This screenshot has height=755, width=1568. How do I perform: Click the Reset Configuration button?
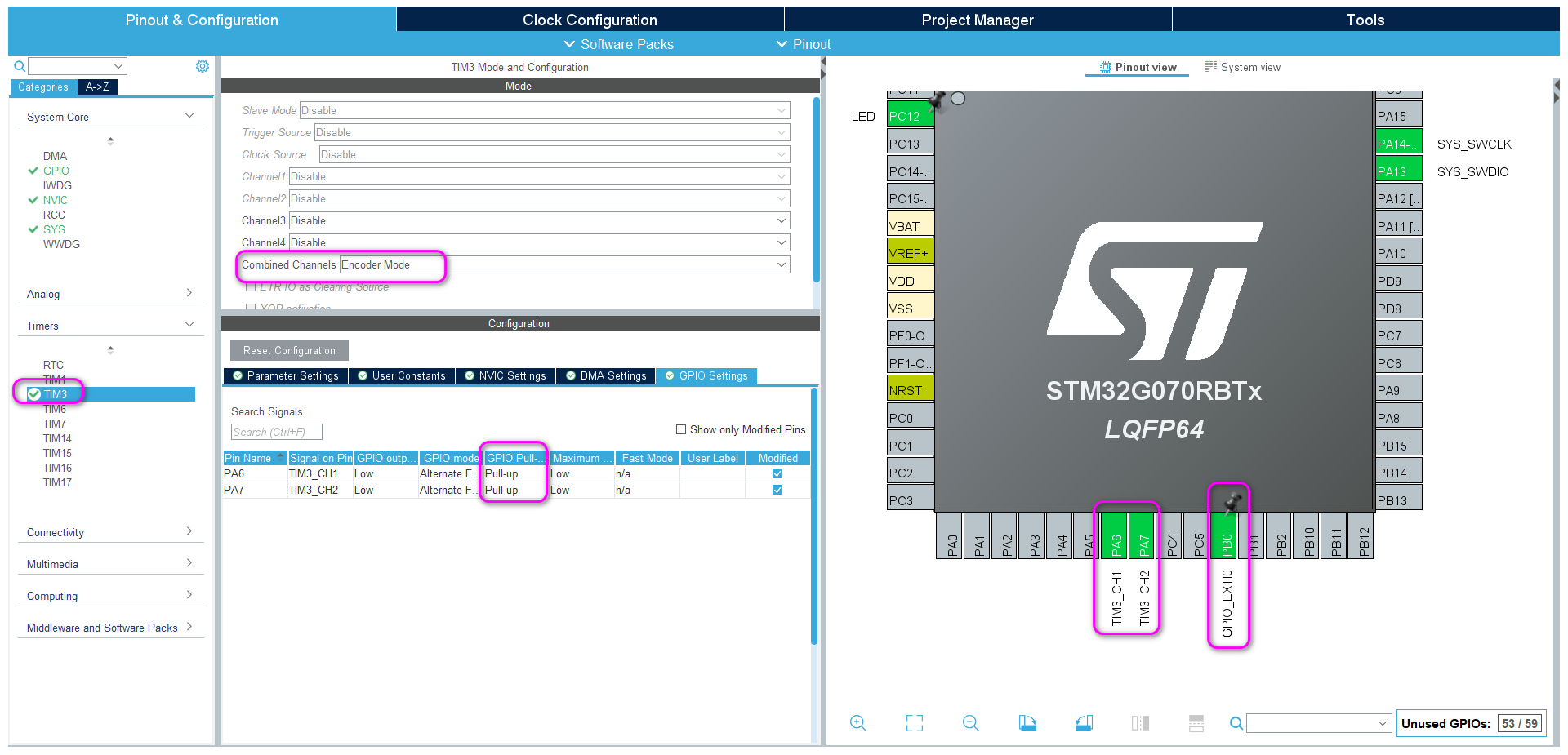click(x=289, y=350)
